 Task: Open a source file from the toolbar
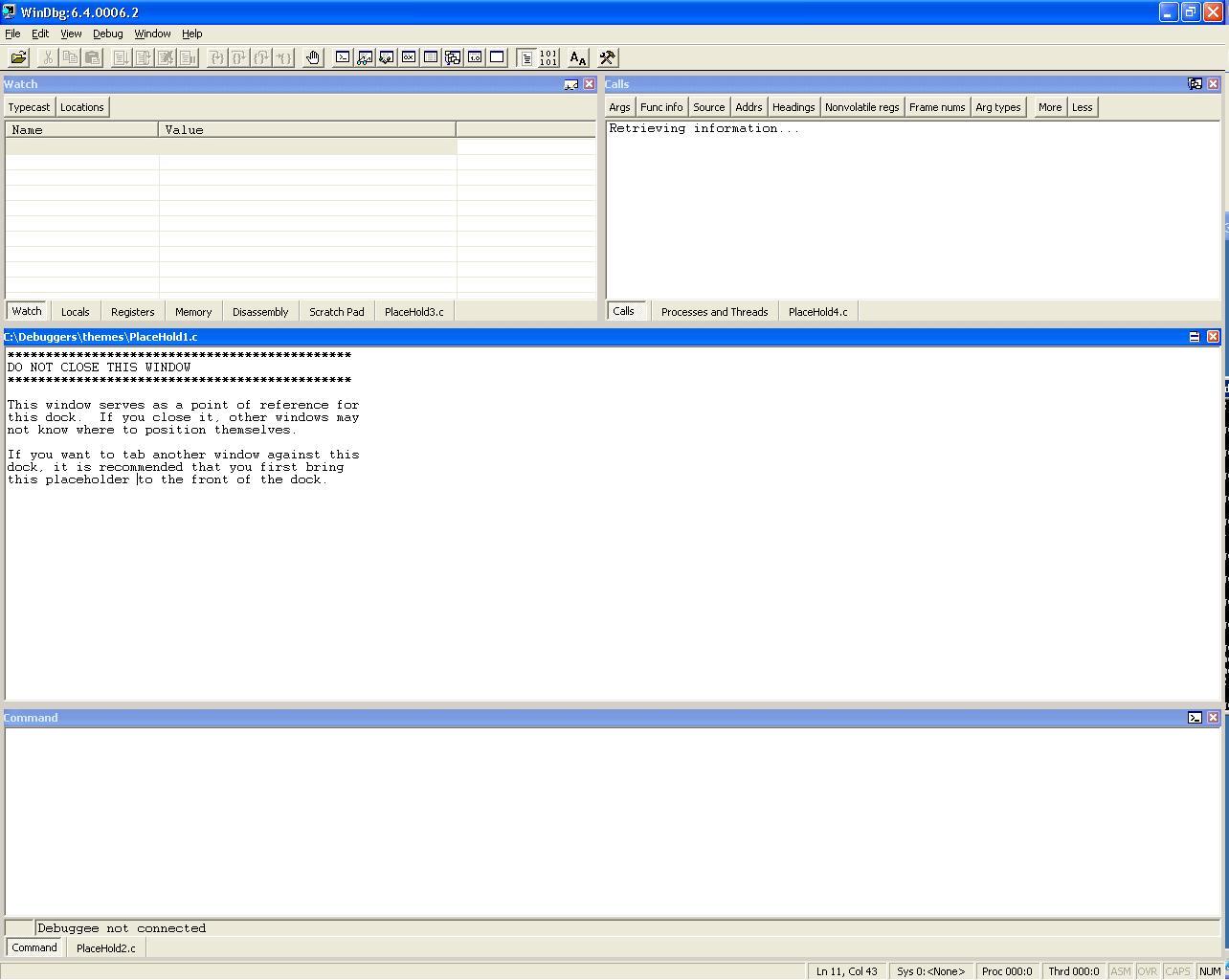point(17,57)
